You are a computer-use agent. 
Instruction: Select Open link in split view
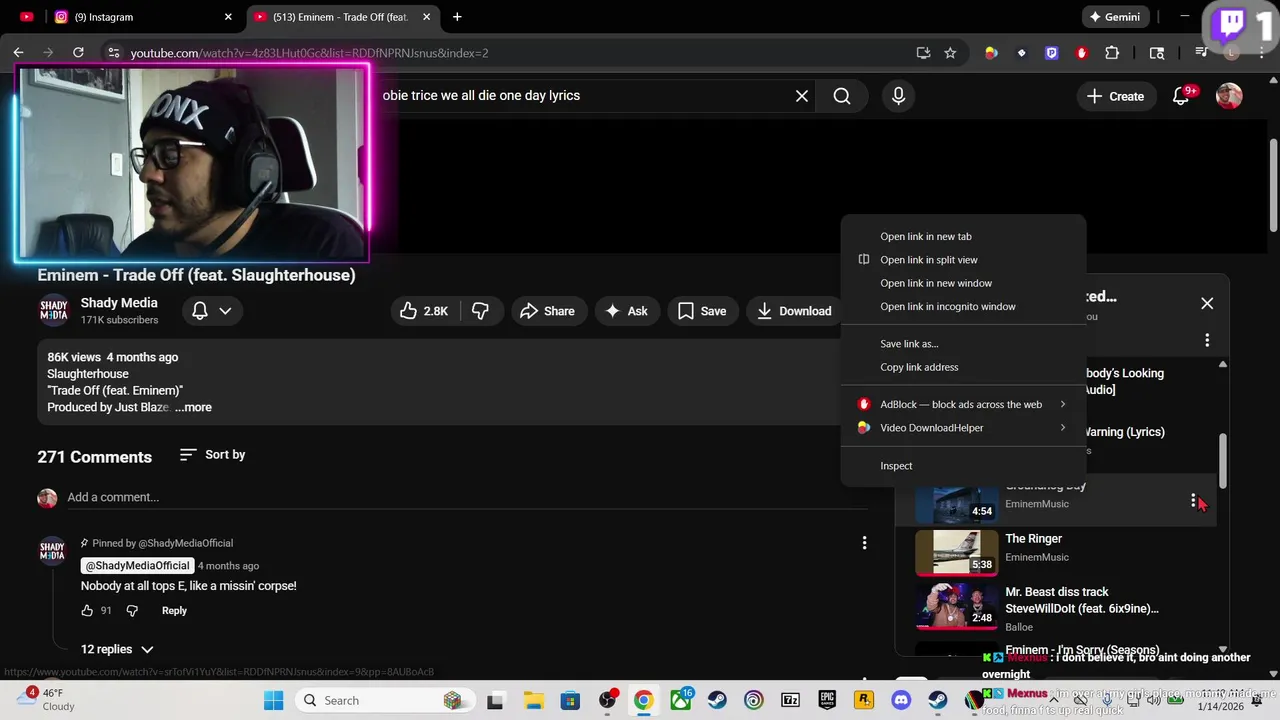point(963,260)
